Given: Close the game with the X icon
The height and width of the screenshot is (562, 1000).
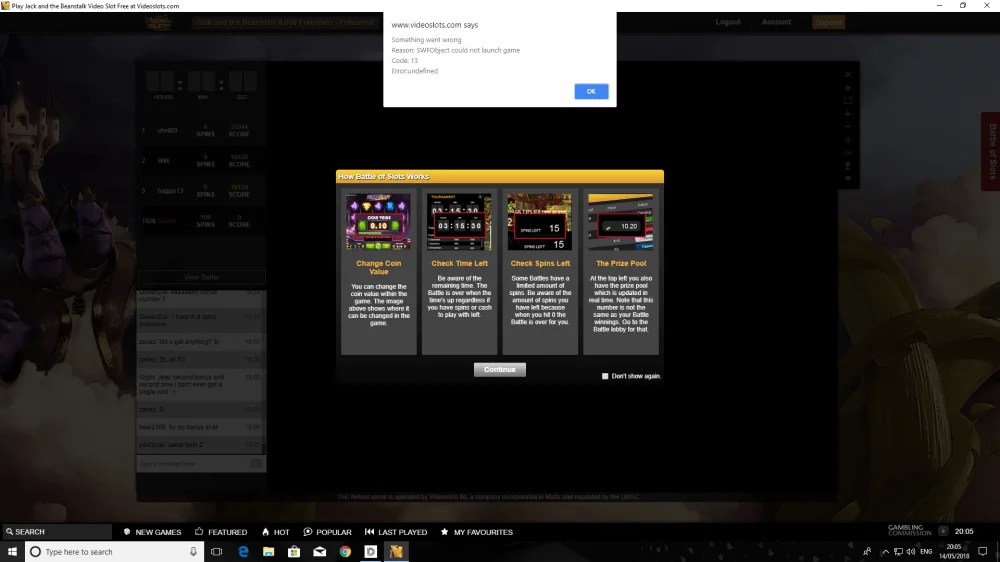Looking at the screenshot, I should 848,75.
